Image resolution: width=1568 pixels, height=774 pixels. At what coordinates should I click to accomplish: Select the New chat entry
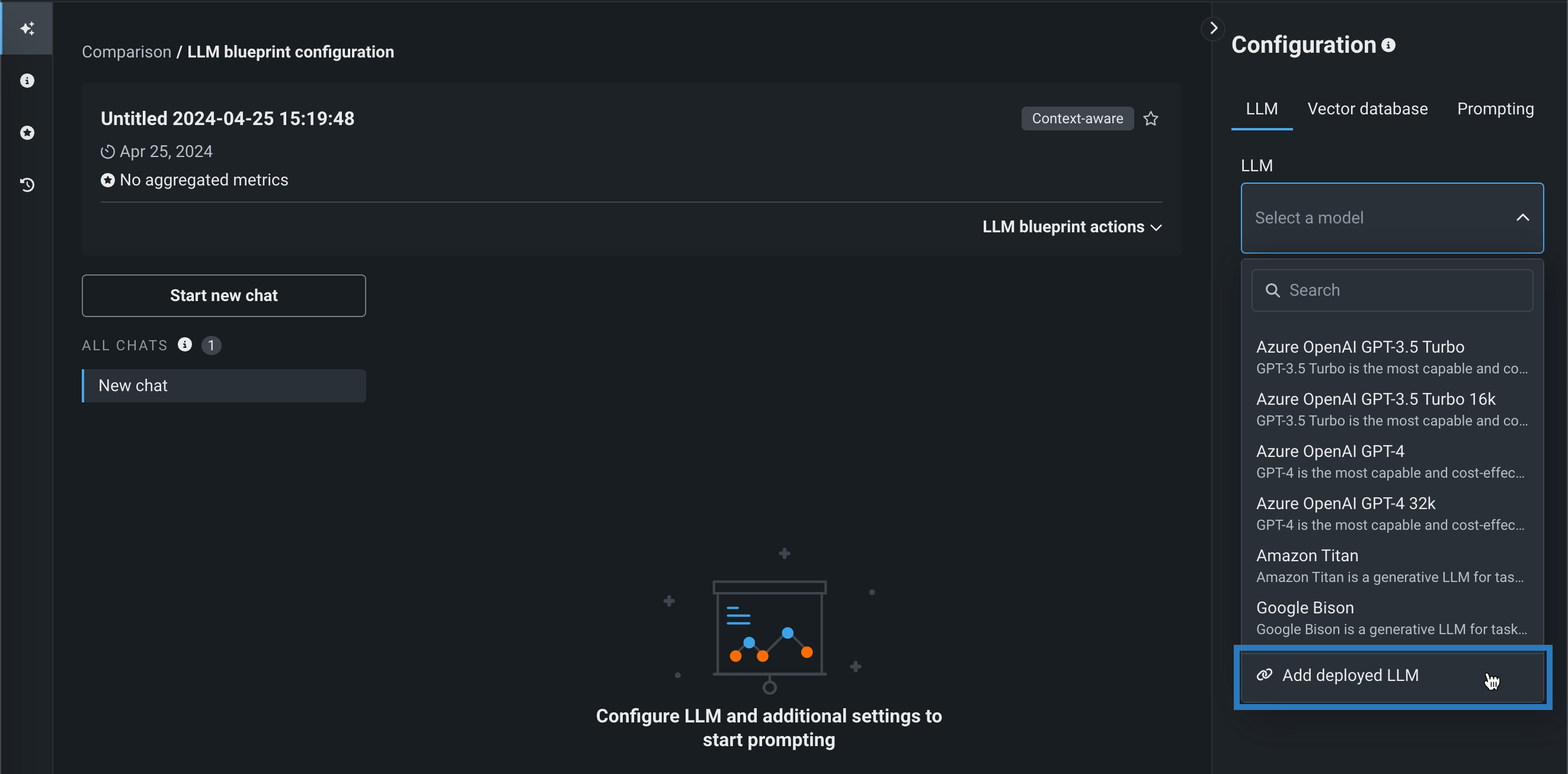224,385
